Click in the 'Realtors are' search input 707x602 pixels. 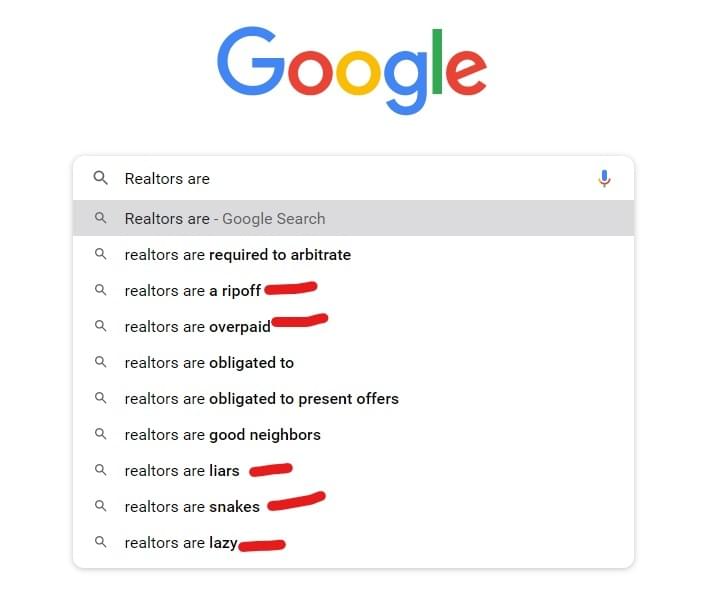coord(356,179)
